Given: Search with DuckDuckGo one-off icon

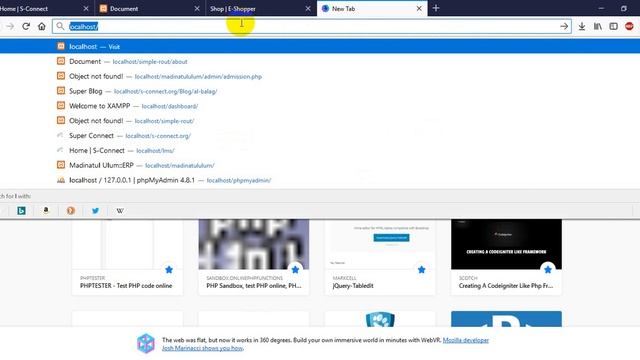Looking at the screenshot, I should [x=71, y=211].
